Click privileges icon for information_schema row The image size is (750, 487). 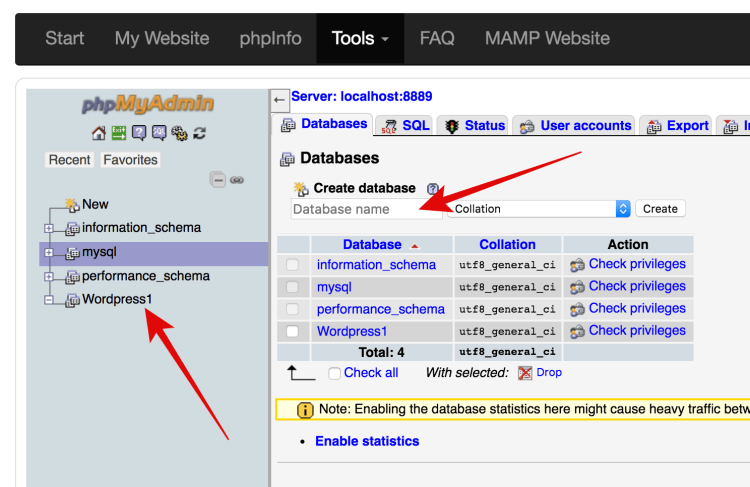point(577,265)
